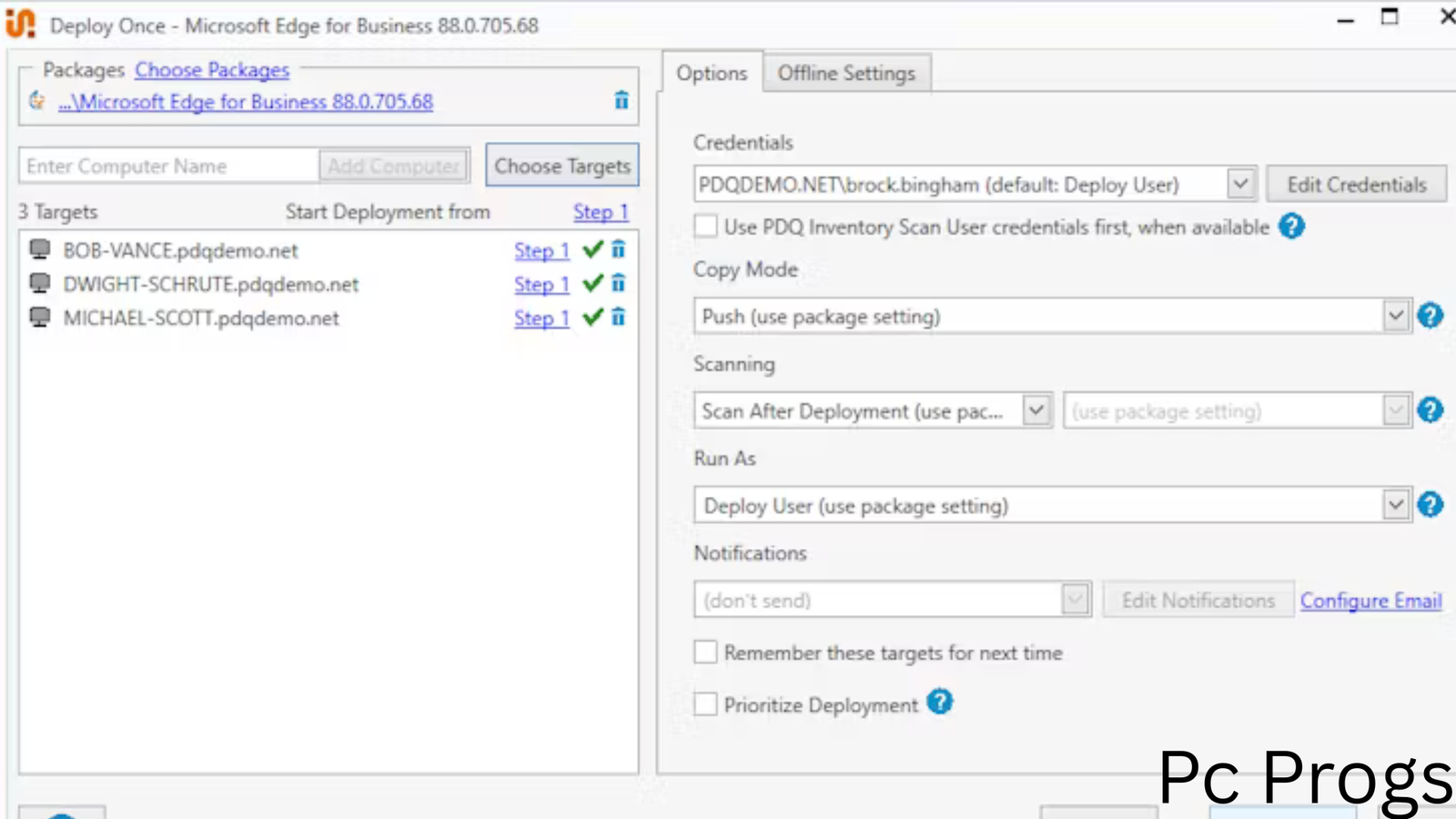Check Remember these targets for next time
This screenshot has width=1456, height=819.
705,652
